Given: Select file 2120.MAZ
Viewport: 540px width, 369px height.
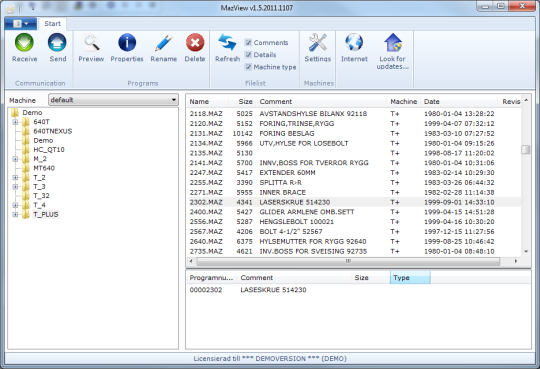Looking at the screenshot, I should click(354, 123).
